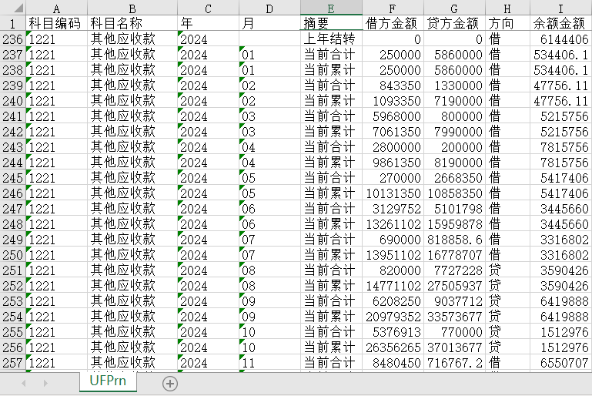Select row header 257
Screen dimensions: 592x396
(x=13, y=363)
